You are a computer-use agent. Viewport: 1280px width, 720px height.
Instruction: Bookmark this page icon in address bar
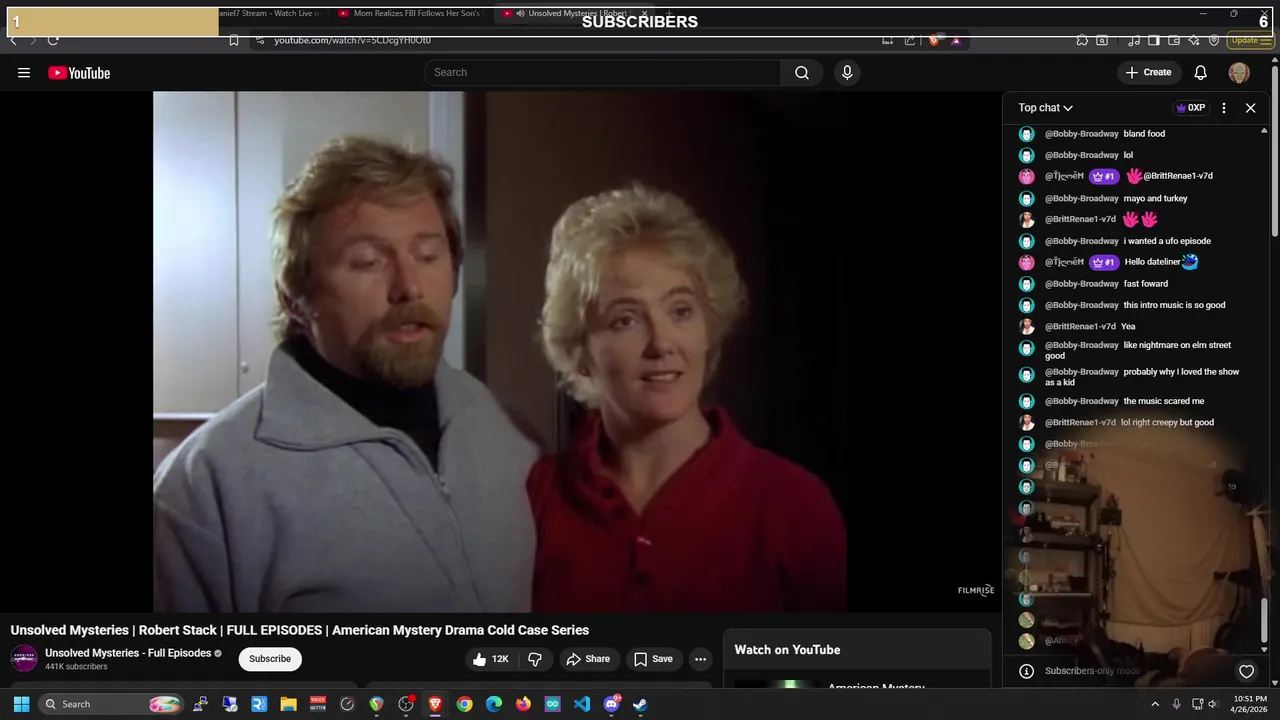(x=233, y=40)
